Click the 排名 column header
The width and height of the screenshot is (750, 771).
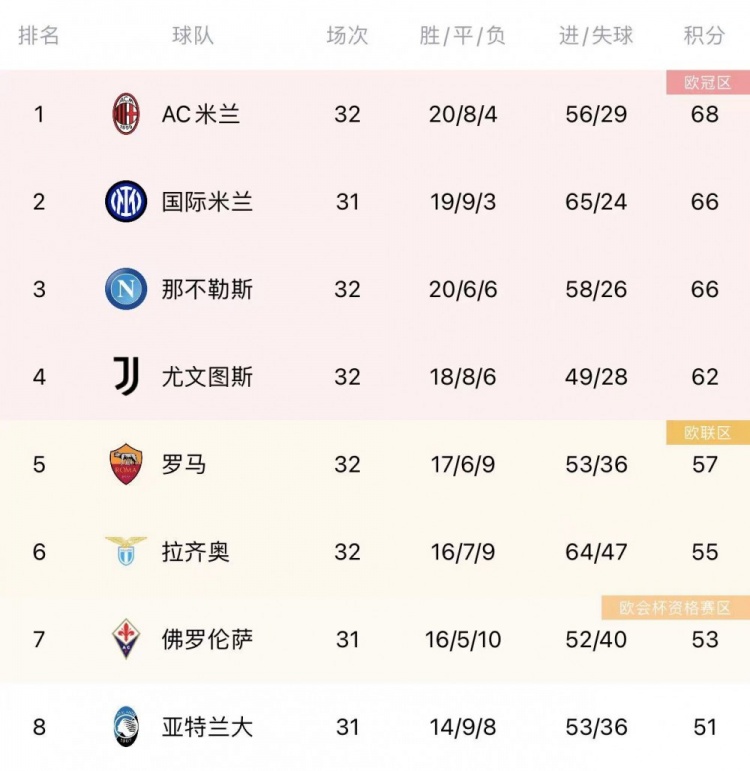click(x=39, y=36)
